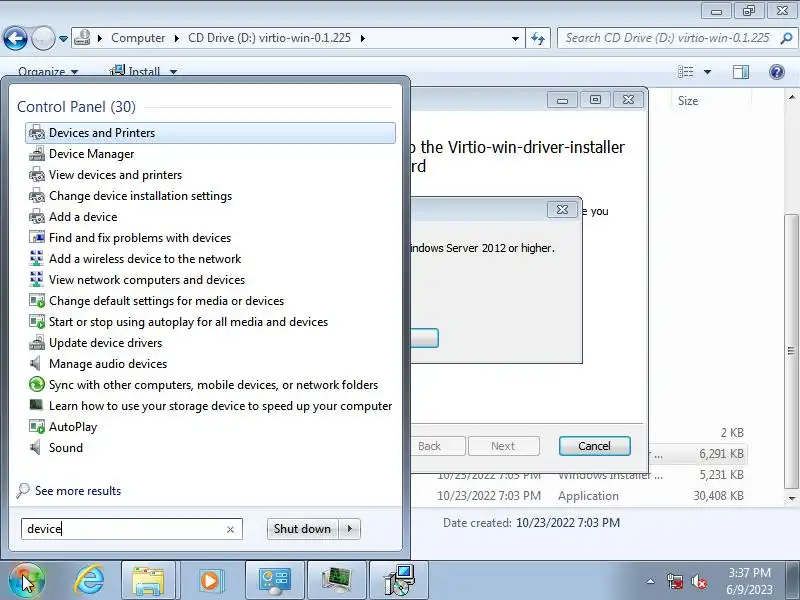Open Windows Media Player taskbar icon
The image size is (800, 600).
pos(210,581)
